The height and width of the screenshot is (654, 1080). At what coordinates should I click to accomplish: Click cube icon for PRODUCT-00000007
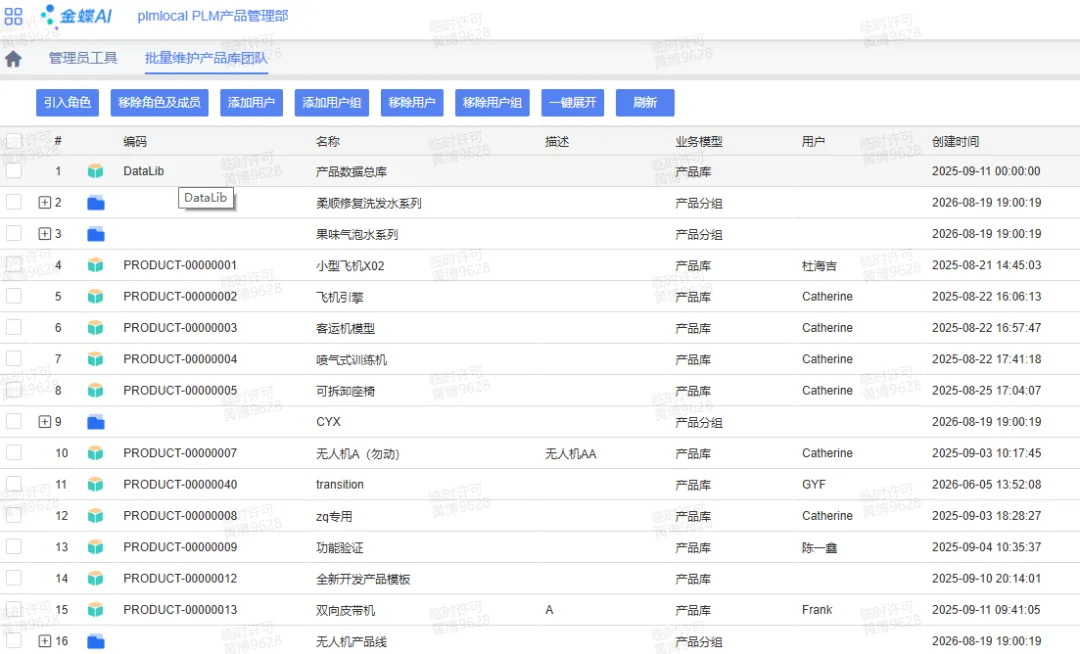coord(96,453)
